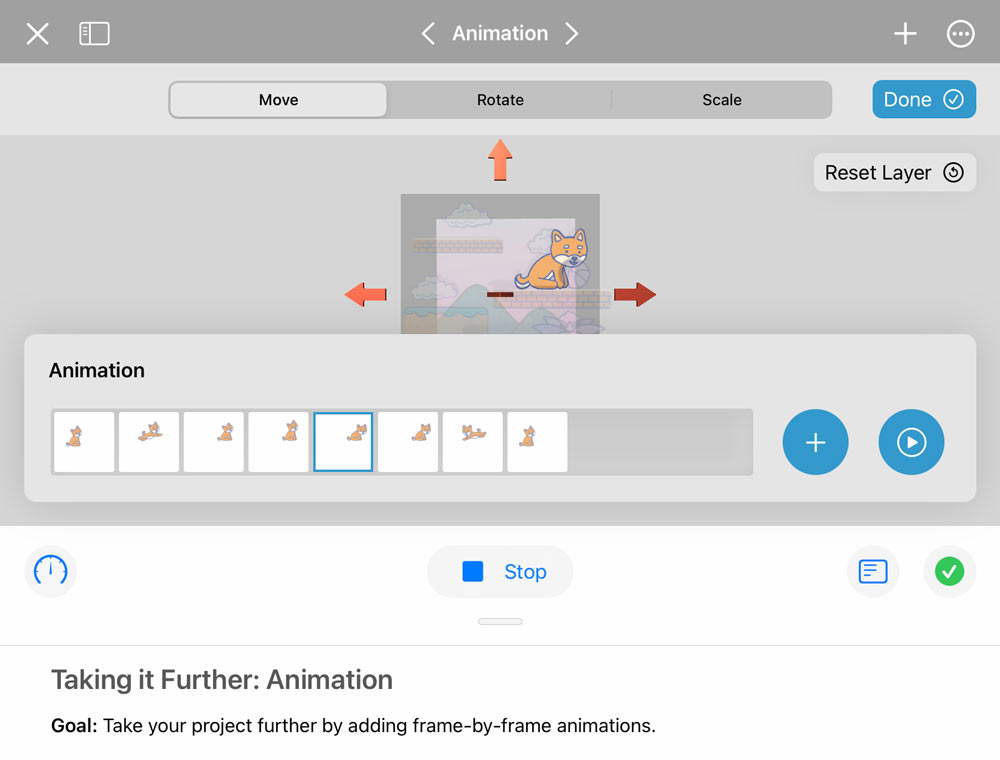Stop the running code
Viewport: 1000px width, 760px height.
tap(500, 572)
